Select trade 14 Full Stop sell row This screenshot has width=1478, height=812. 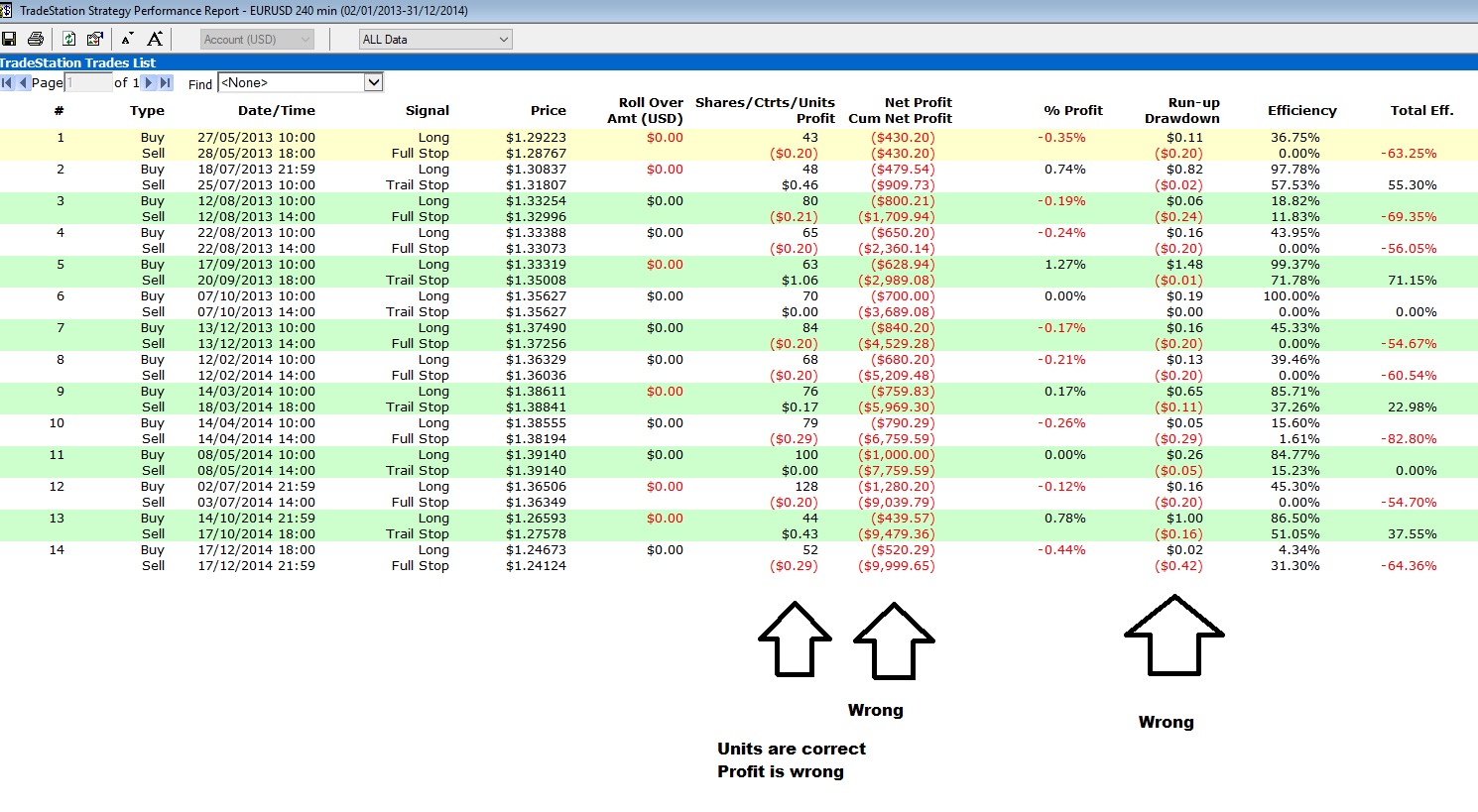[739, 566]
